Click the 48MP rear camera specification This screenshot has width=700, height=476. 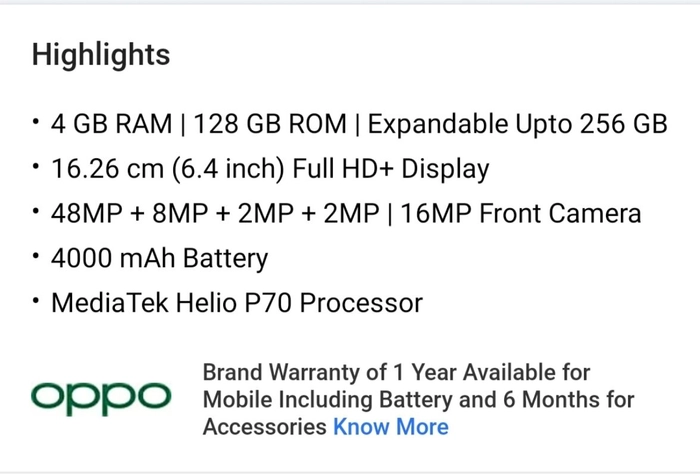coord(215,213)
